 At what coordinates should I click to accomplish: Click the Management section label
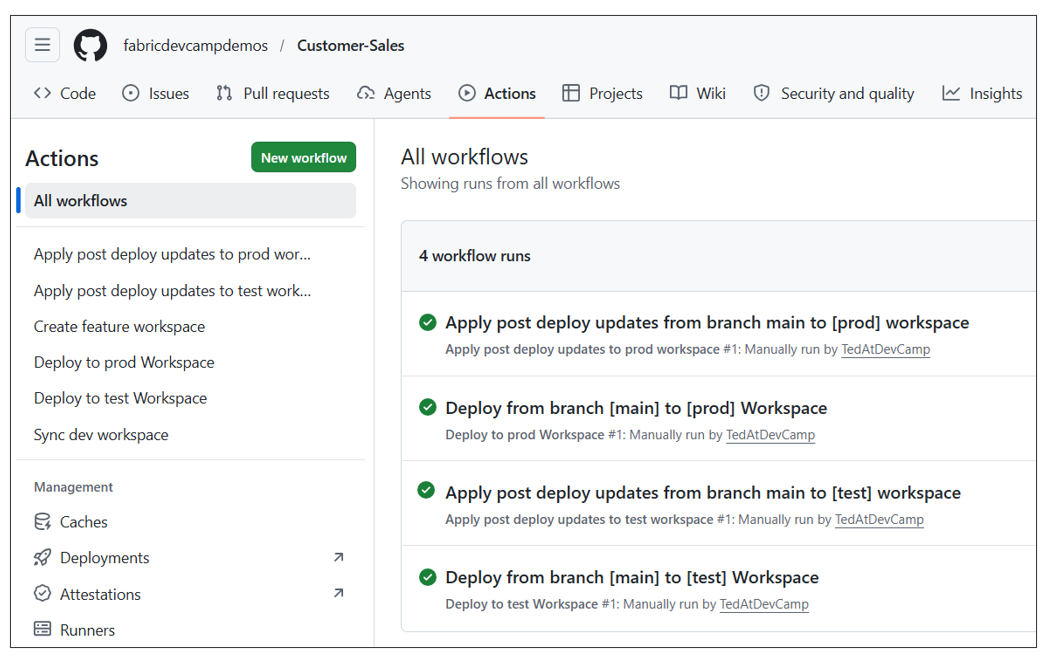tap(73, 487)
